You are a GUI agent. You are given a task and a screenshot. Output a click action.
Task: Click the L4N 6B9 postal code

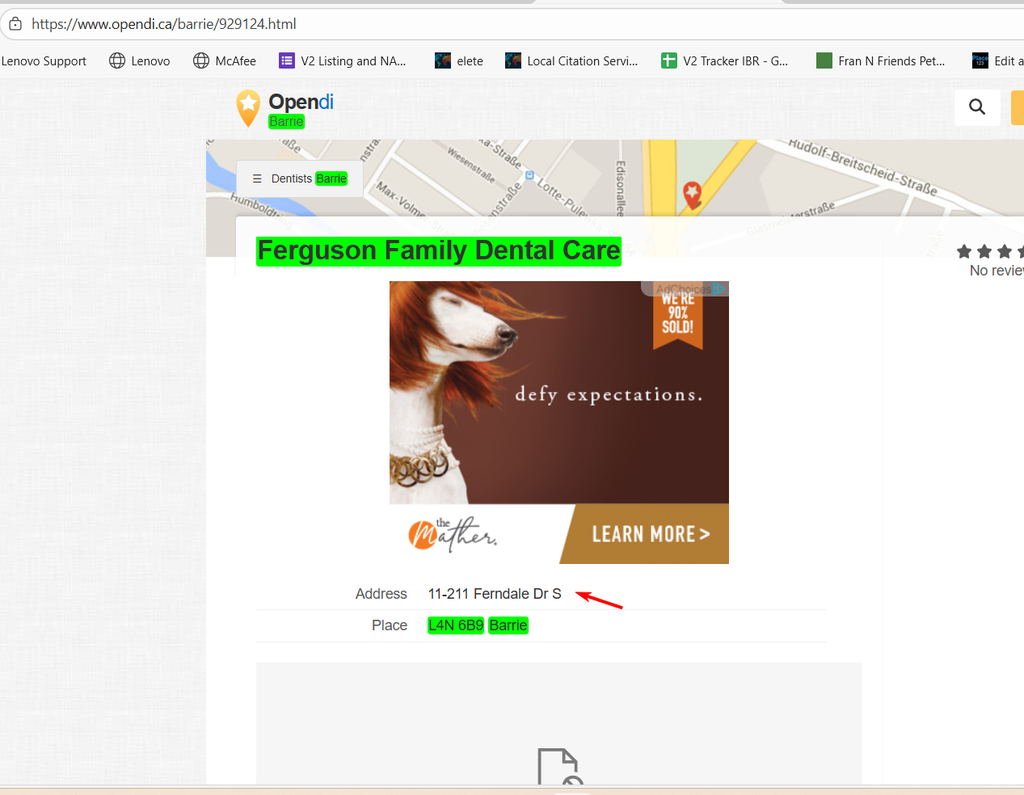click(456, 625)
